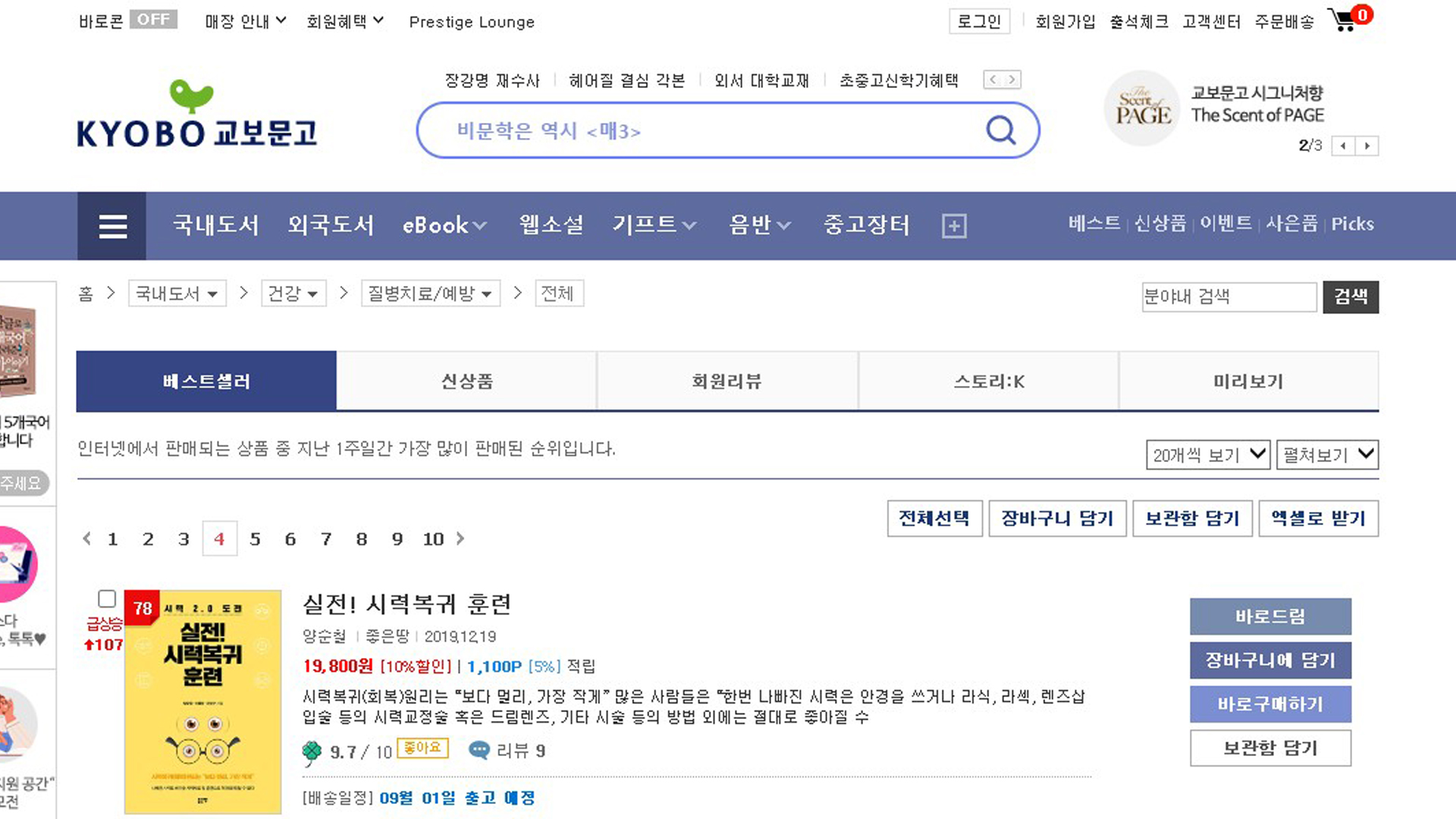Click the 분야내 검색 input field
The height and width of the screenshot is (819, 1456).
1228,297
